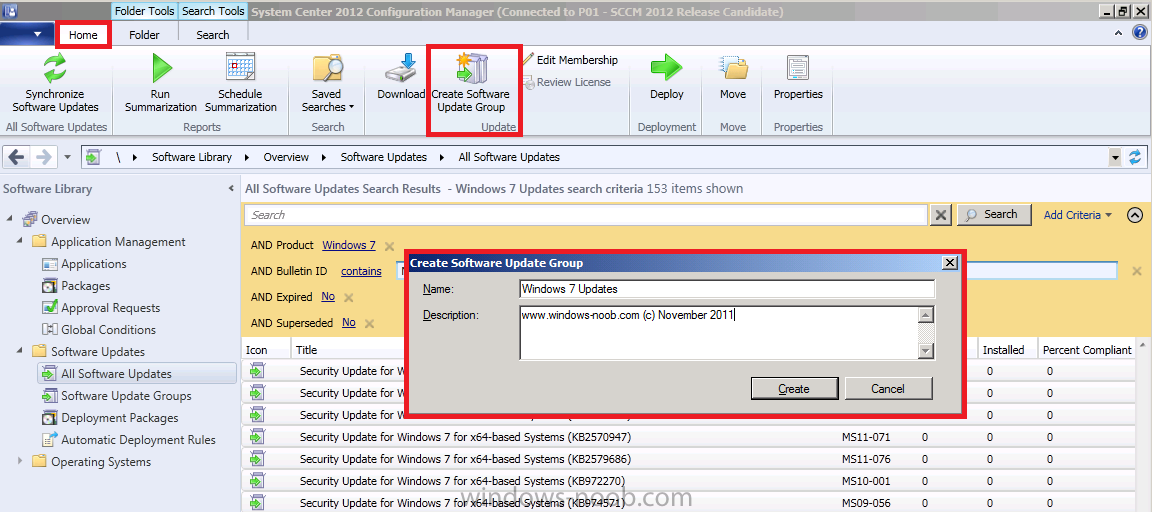
Task: Open Software Update Groups node
Action: click(x=126, y=396)
